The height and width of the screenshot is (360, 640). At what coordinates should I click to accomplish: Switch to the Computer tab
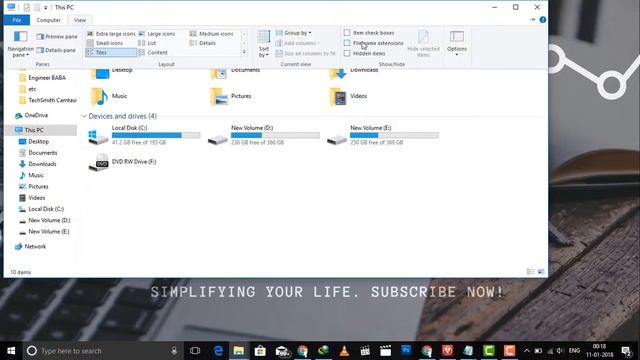(x=48, y=20)
